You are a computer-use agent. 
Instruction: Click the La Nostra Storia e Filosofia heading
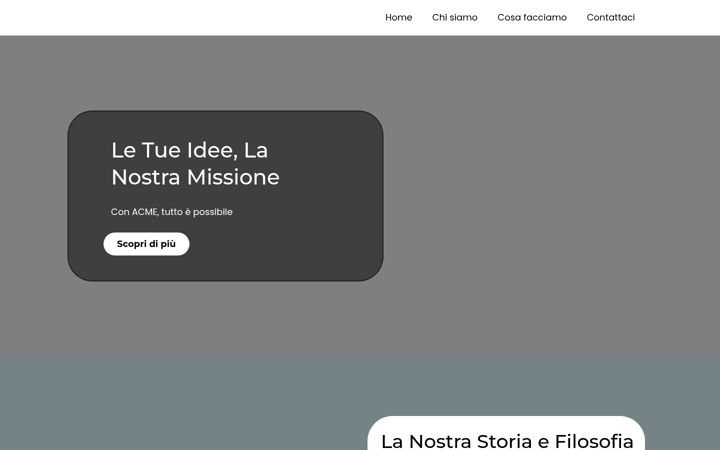507,441
